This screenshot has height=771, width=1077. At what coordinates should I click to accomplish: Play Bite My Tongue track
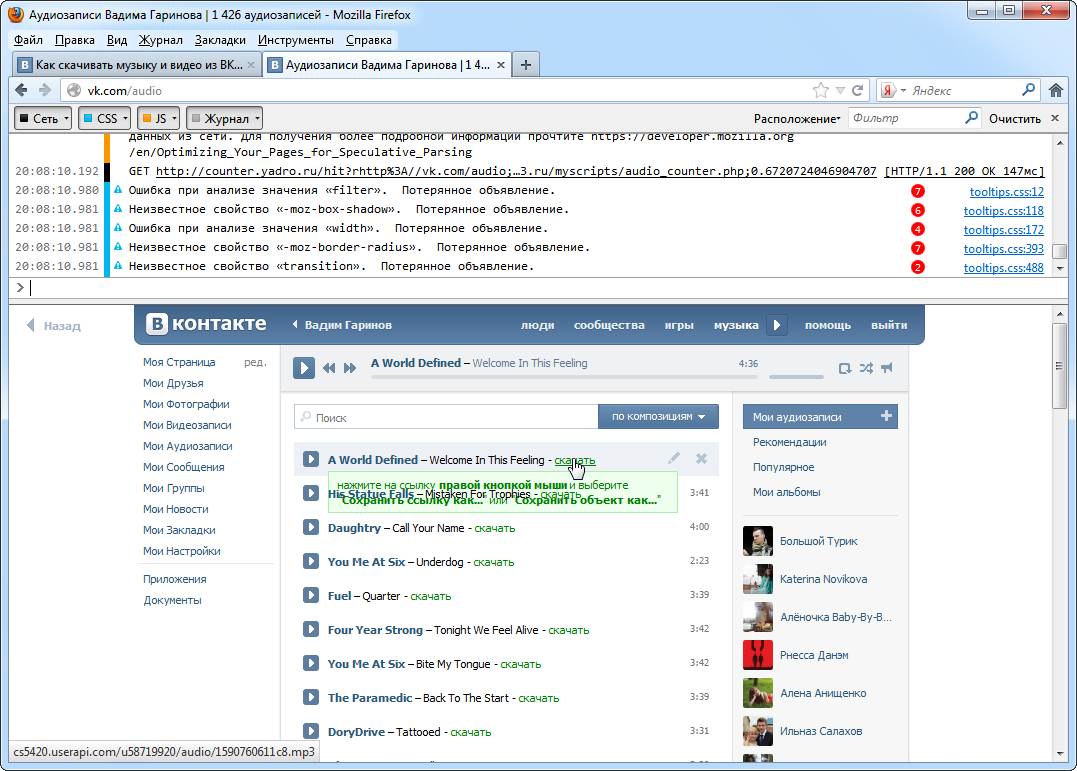(x=311, y=663)
